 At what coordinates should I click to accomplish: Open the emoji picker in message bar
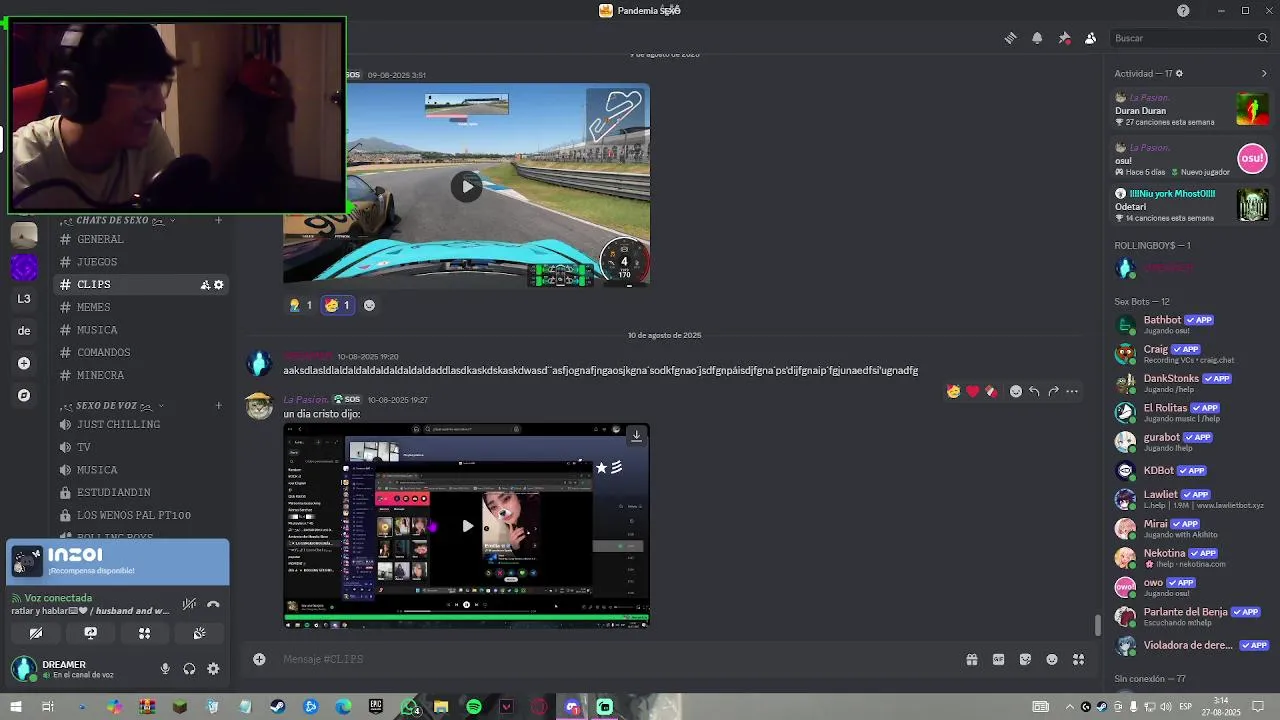pyautogui.click(x=1052, y=659)
